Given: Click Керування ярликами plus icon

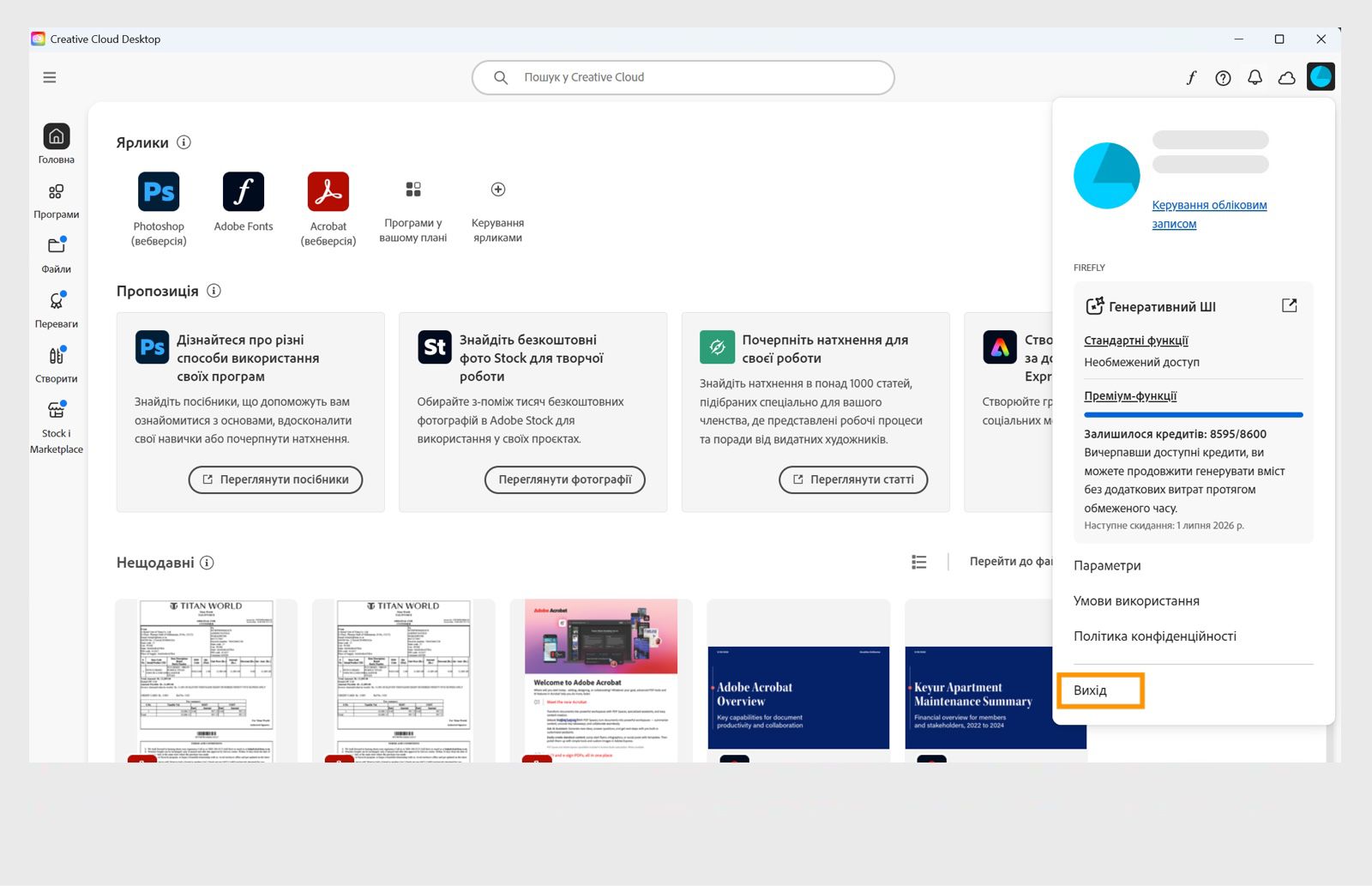Looking at the screenshot, I should (498, 190).
